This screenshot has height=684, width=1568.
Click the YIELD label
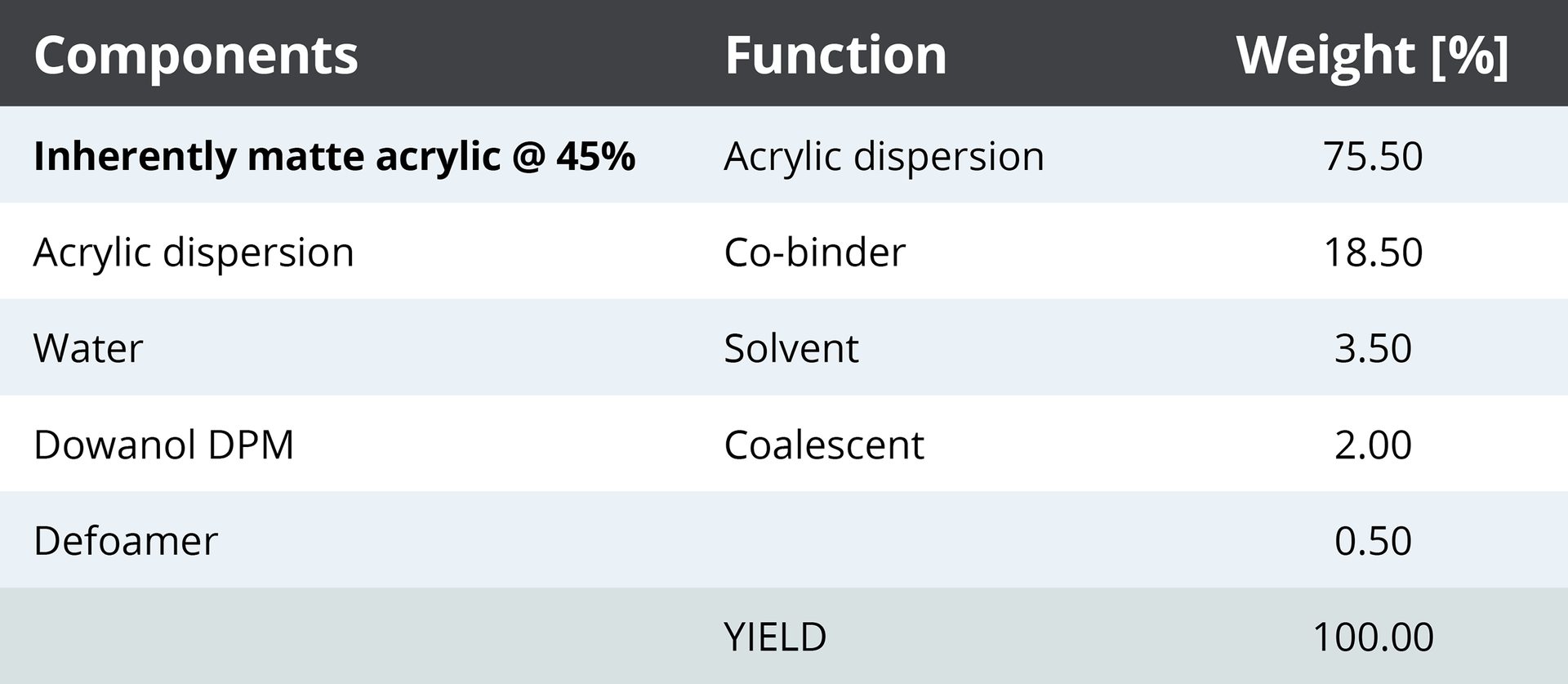(x=775, y=637)
